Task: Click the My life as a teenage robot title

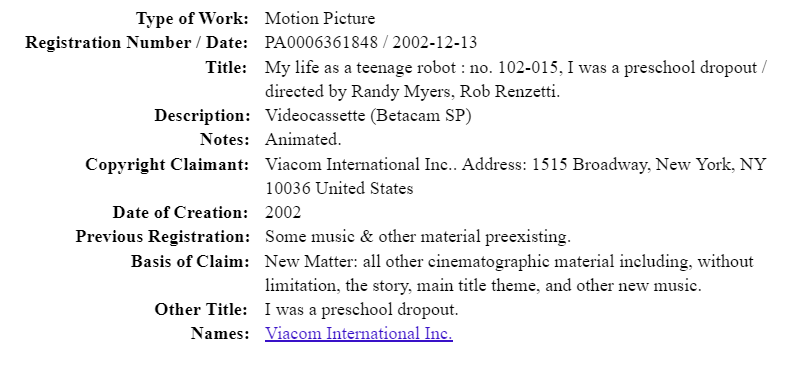Action: (x=359, y=67)
